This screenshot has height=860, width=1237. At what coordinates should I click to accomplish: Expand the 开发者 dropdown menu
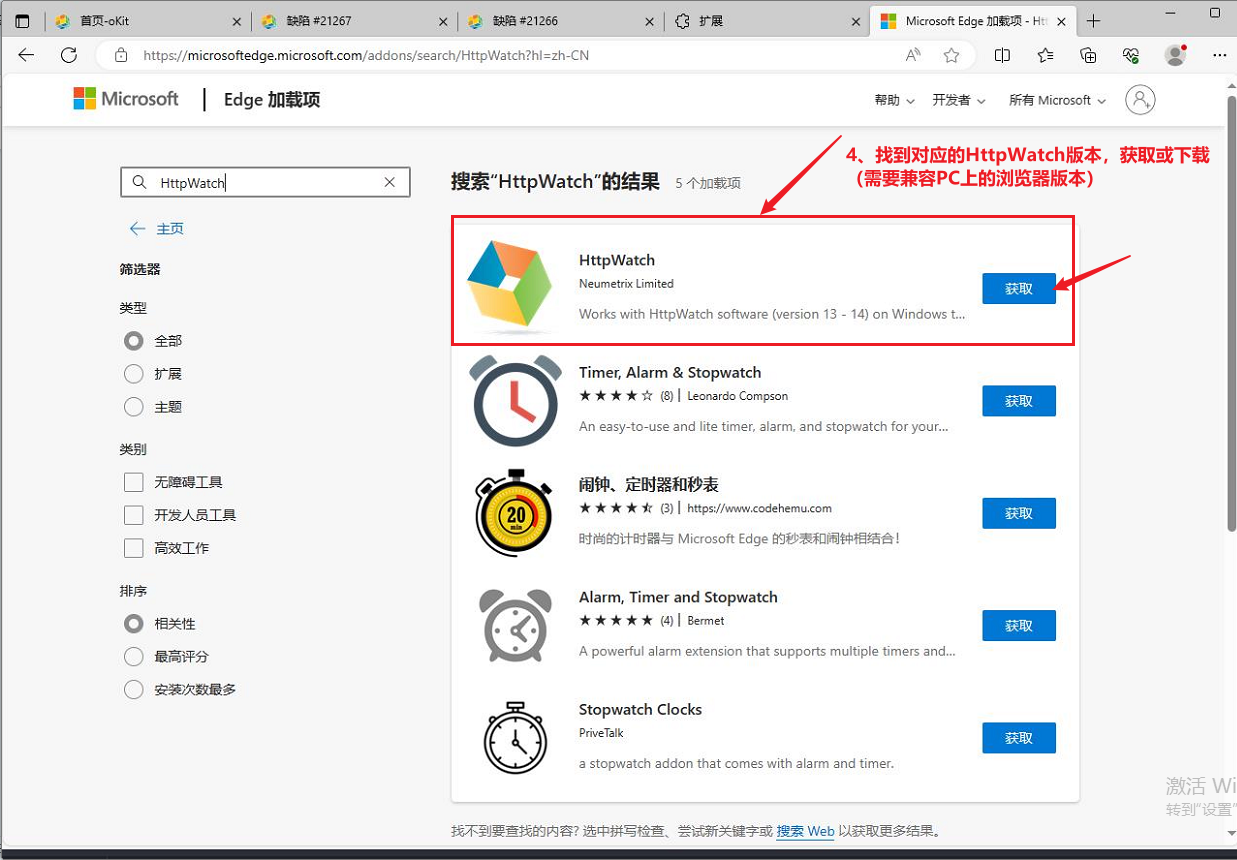[x=959, y=100]
